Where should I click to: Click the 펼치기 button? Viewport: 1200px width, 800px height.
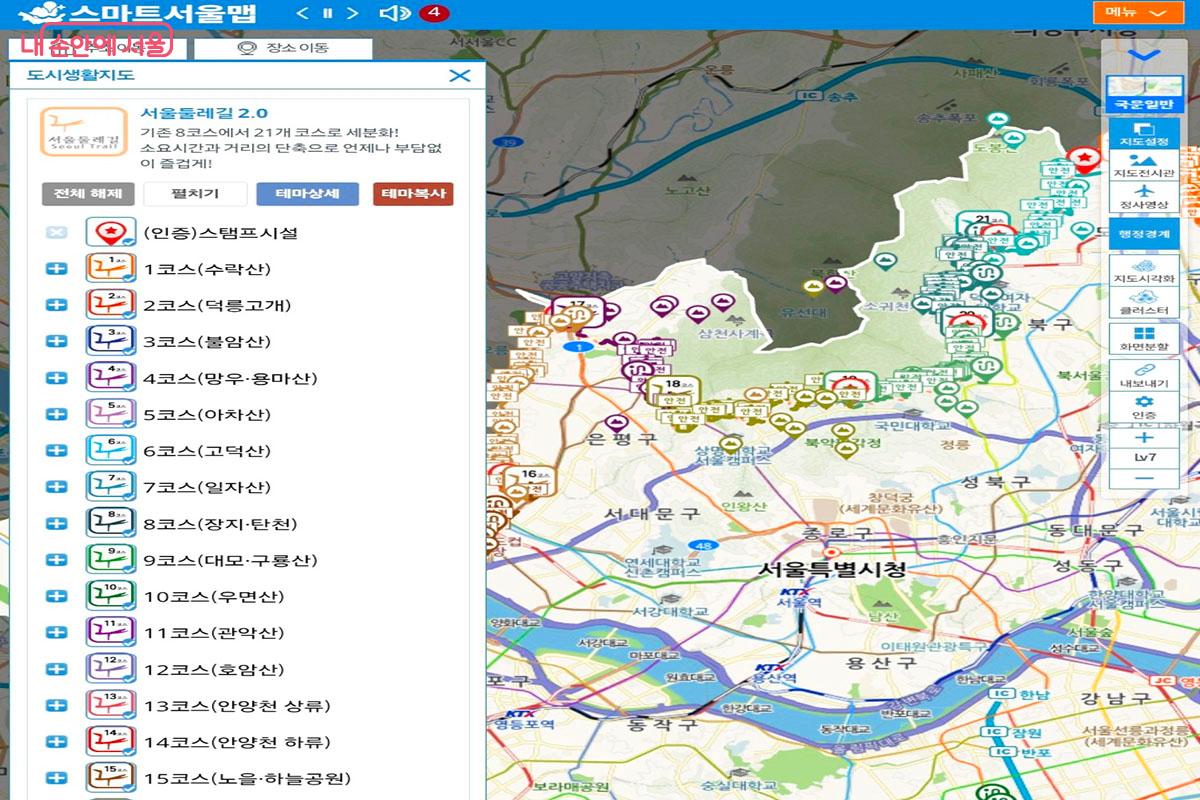(195, 194)
